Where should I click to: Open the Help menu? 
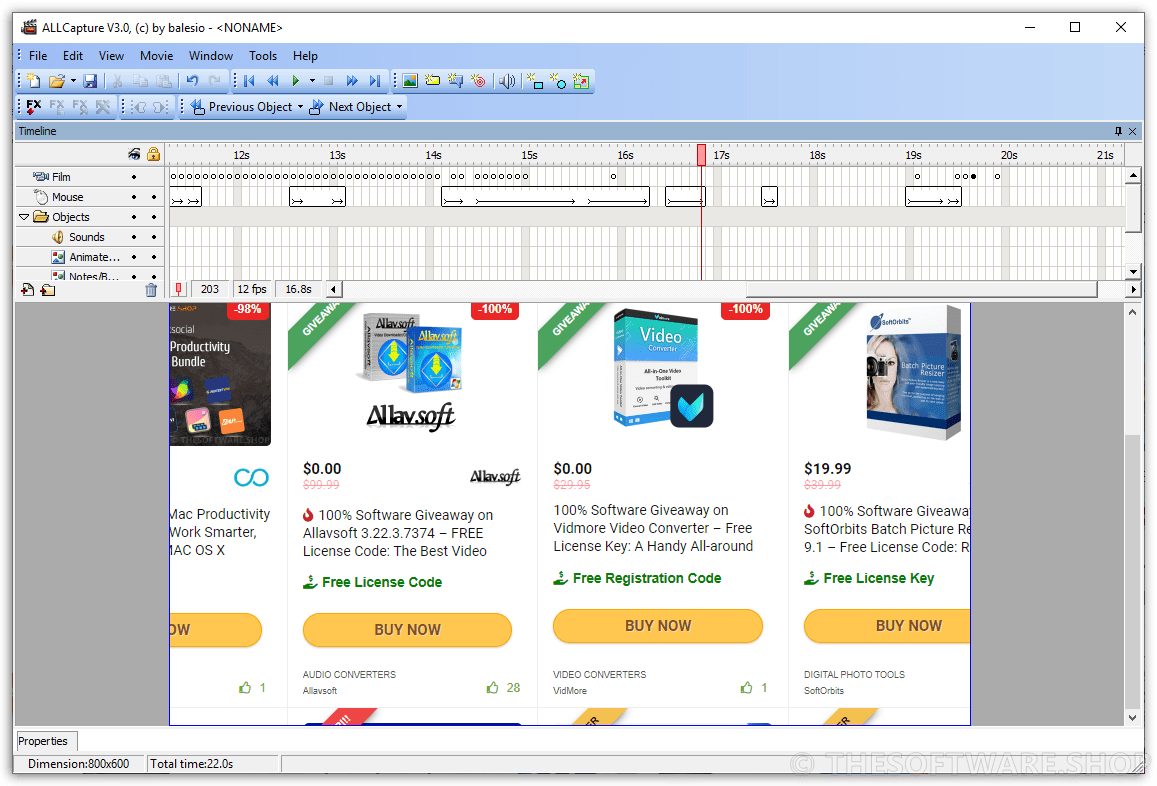(x=305, y=55)
